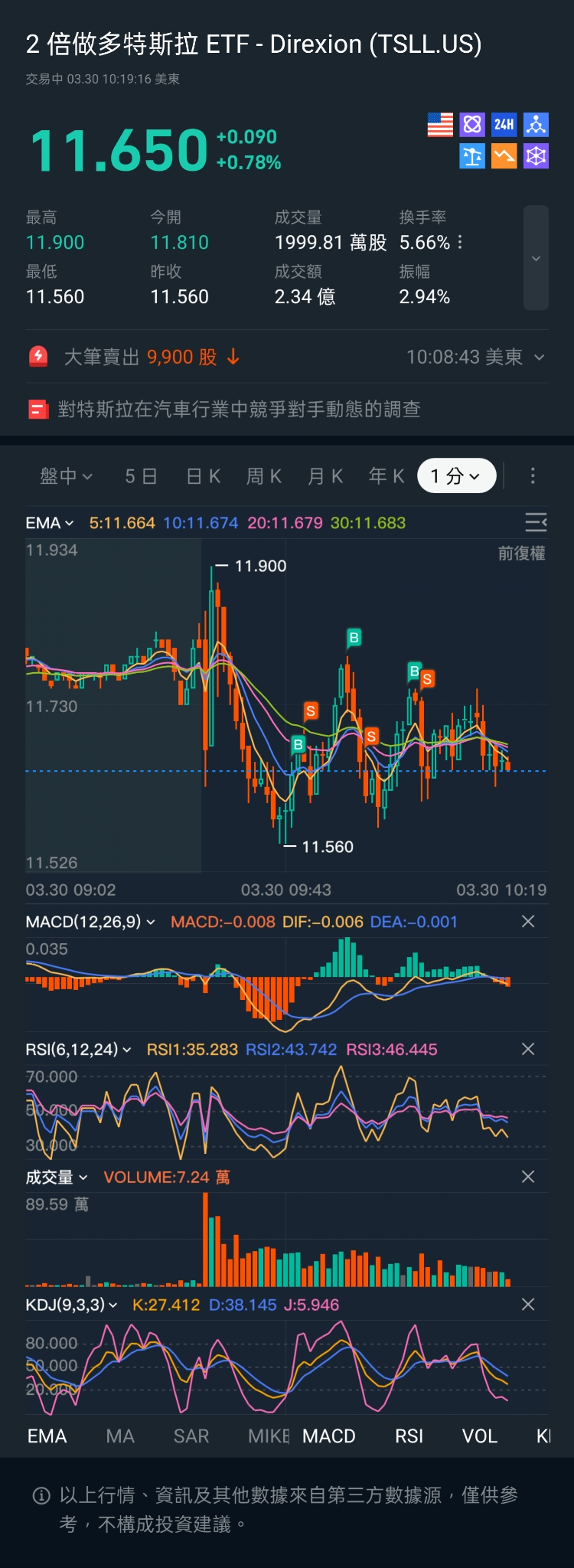
Task: Expand the quote details chevron panel
Action: pyautogui.click(x=536, y=258)
